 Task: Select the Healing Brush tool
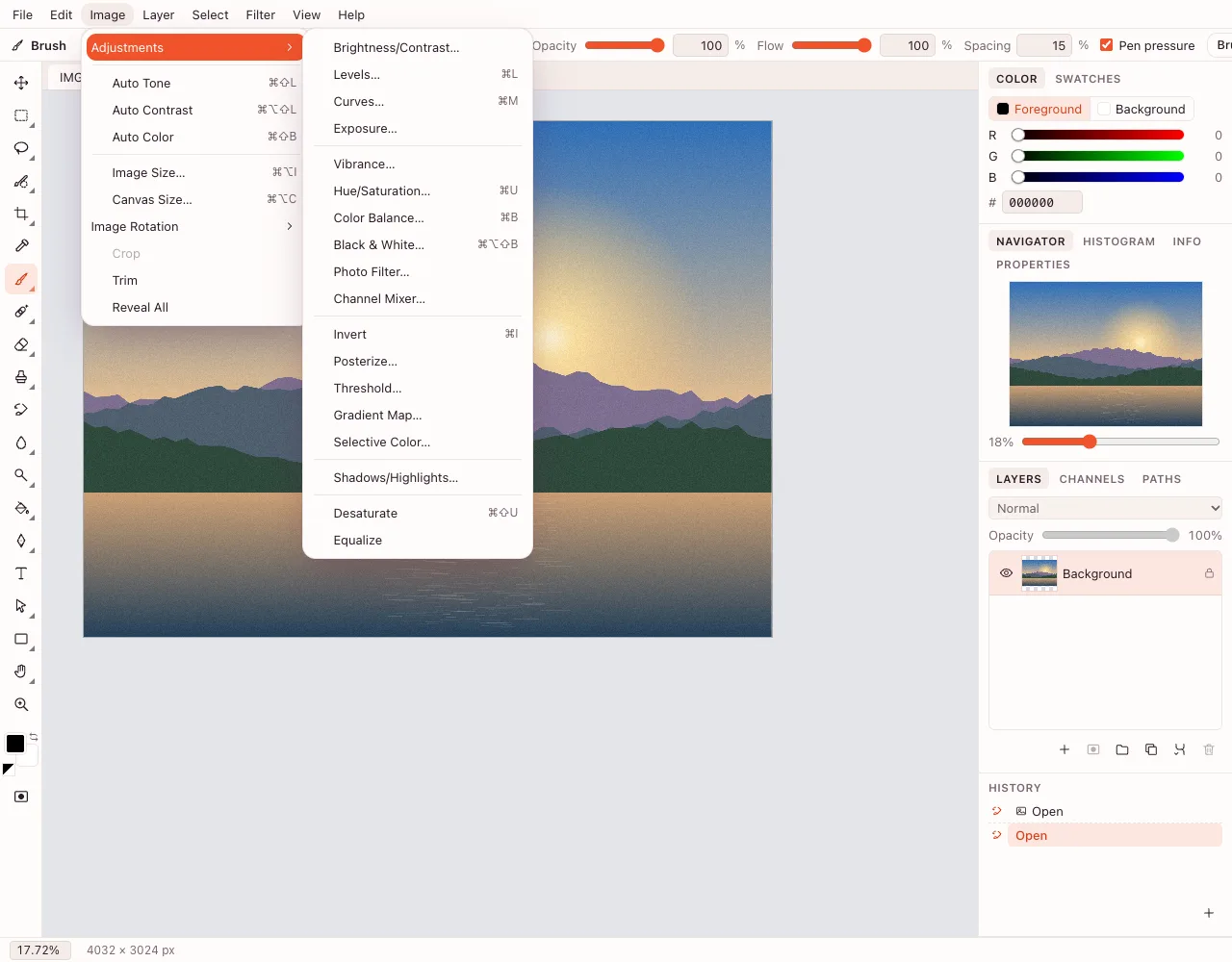click(21, 312)
